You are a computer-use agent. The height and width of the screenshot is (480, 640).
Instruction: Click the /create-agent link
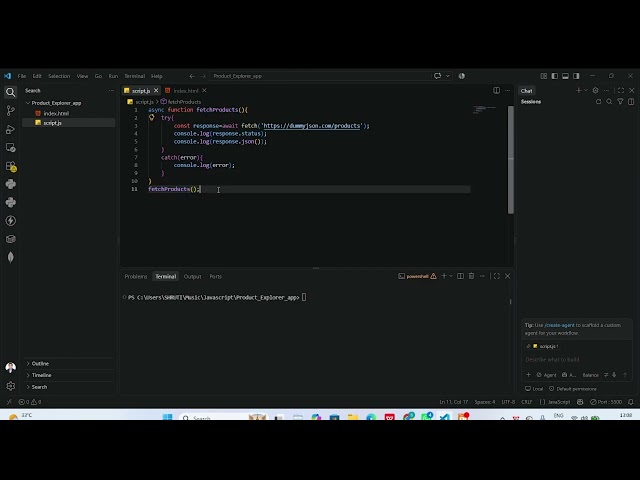point(560,325)
